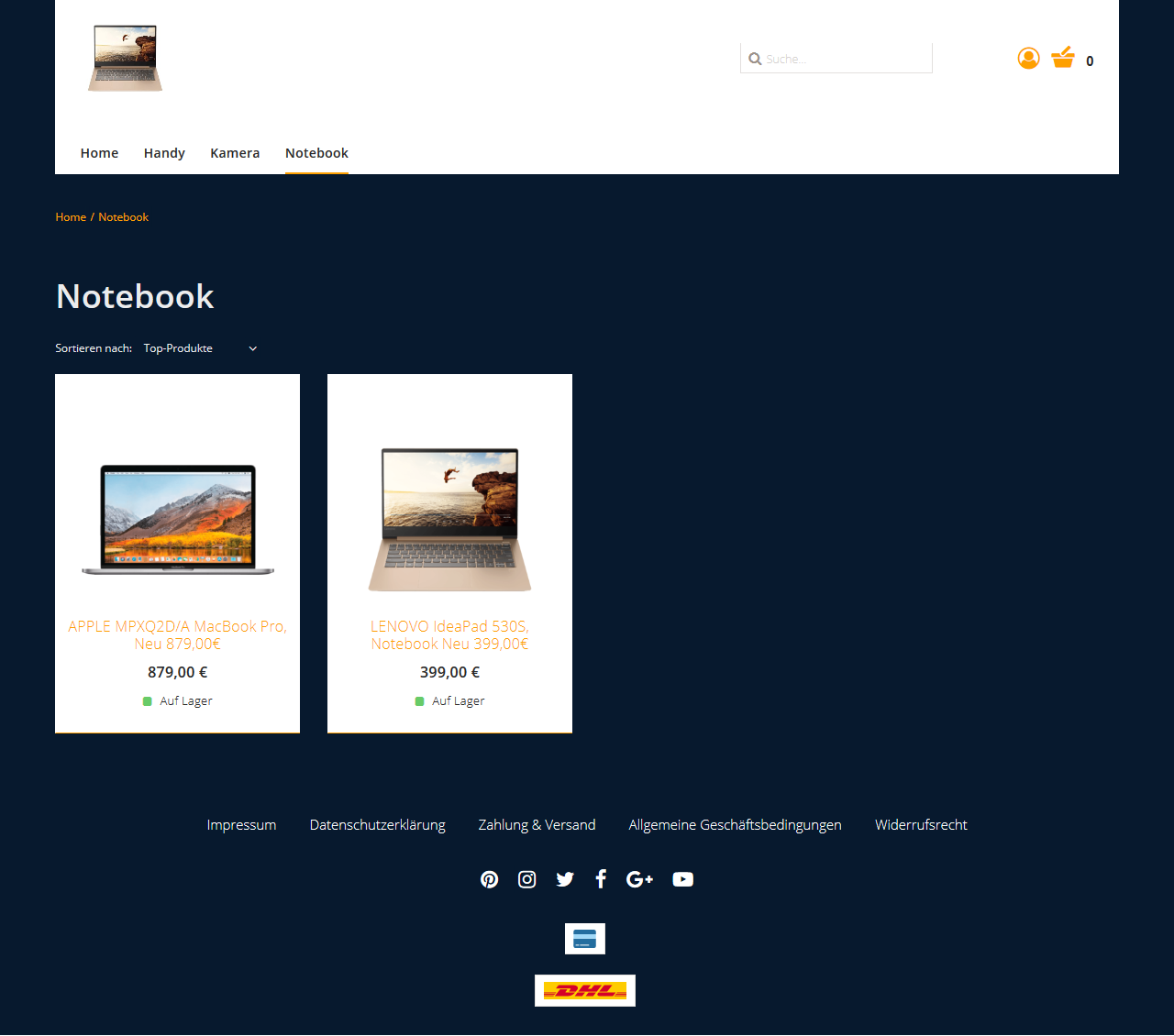Open the Kamera menu item
This screenshot has height=1036, width=1174.
(235, 153)
